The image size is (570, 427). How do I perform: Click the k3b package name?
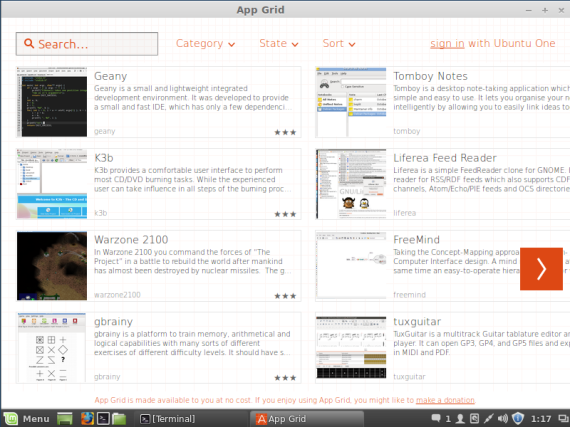(x=101, y=213)
